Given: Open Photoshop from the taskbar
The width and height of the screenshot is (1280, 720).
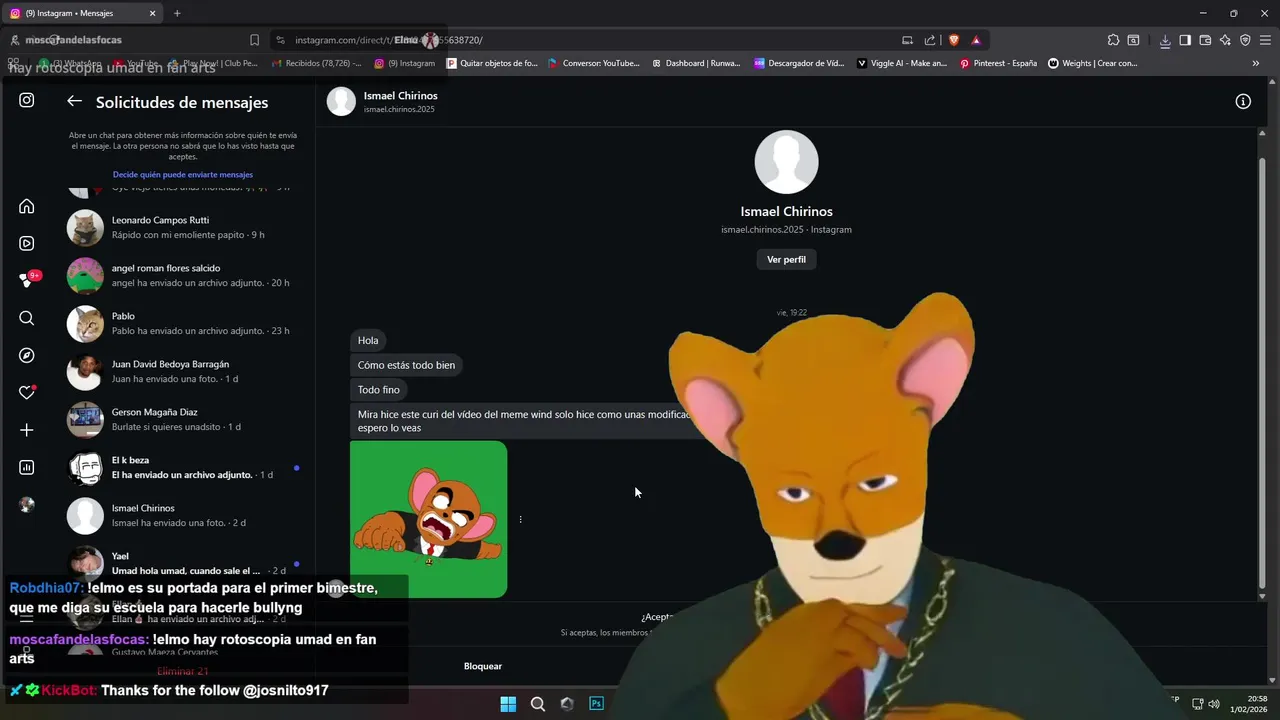Looking at the screenshot, I should tap(596, 703).
